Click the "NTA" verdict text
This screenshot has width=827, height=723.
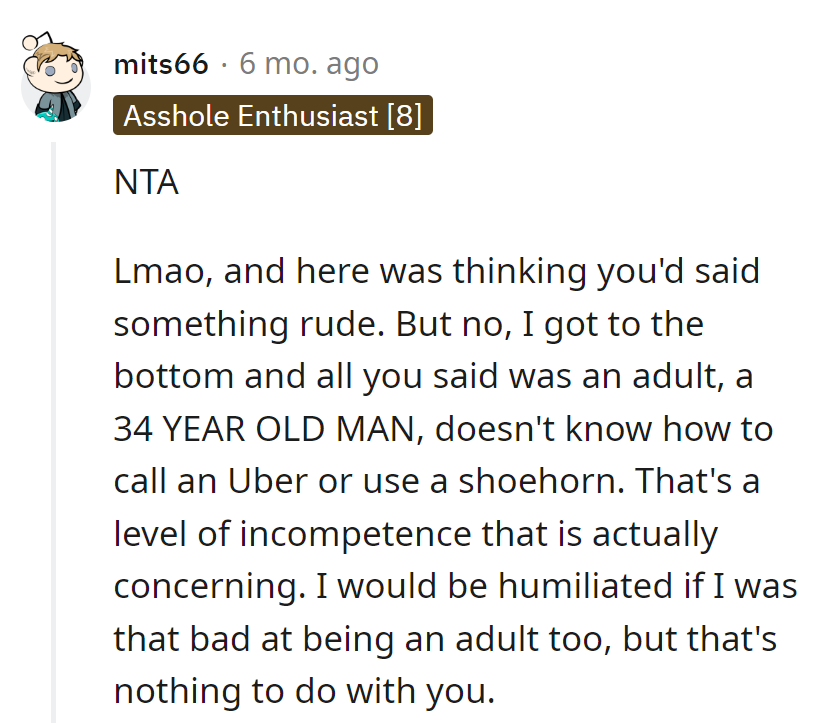146,184
